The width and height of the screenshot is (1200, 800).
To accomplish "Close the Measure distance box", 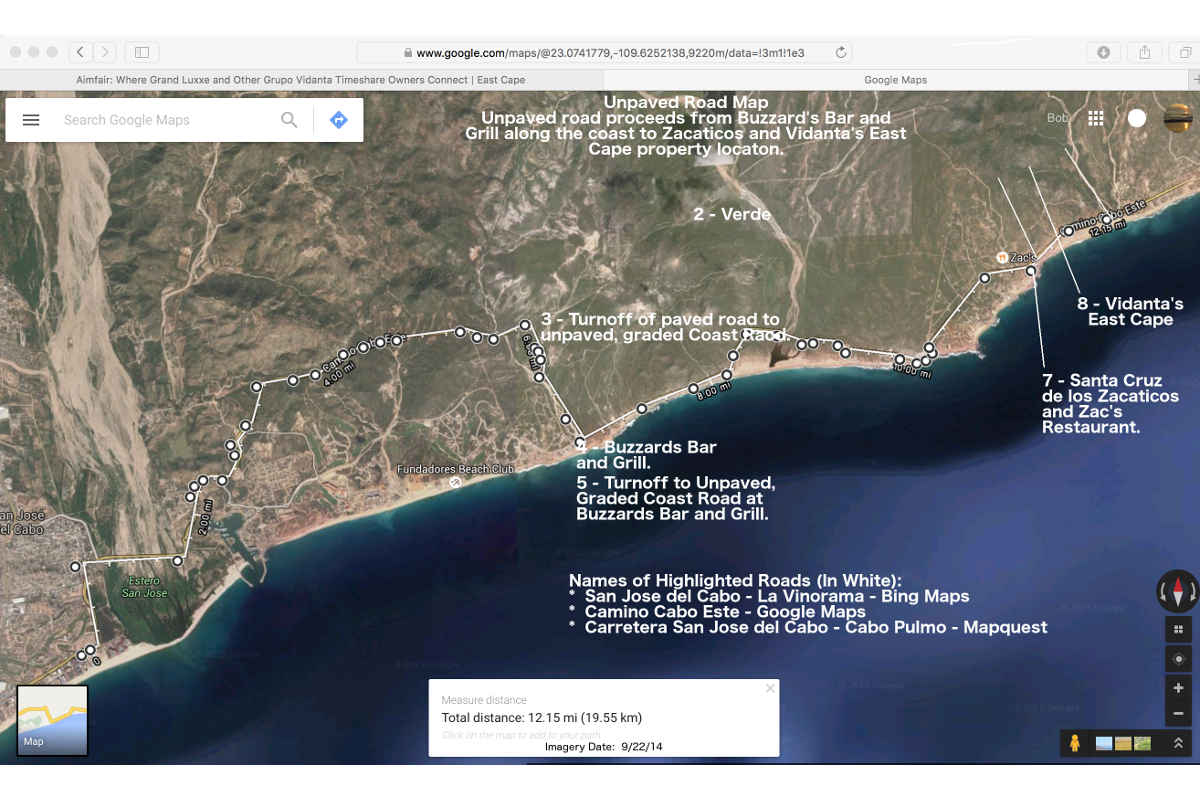I will tap(769, 688).
